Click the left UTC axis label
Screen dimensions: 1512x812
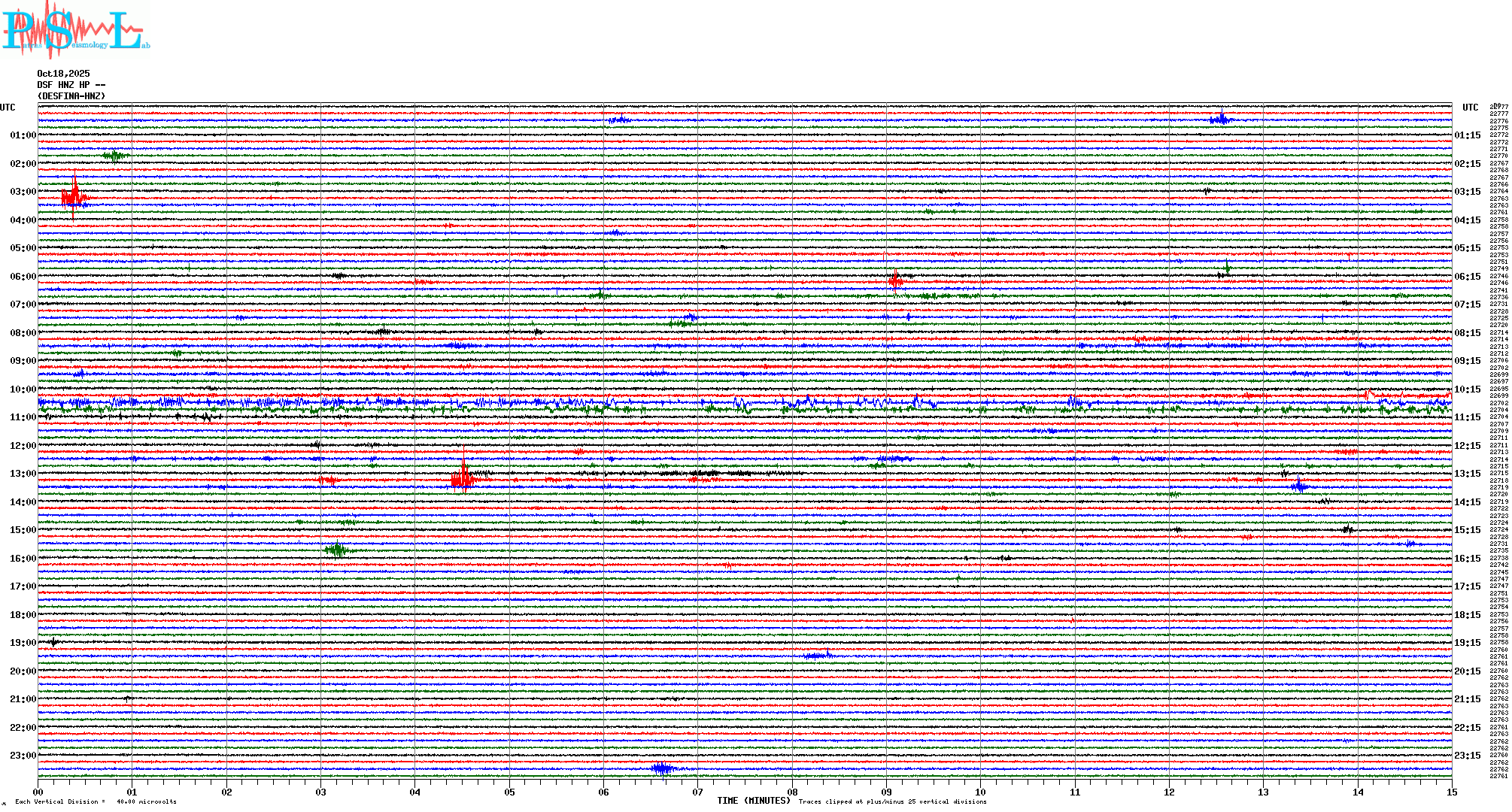click(x=8, y=108)
